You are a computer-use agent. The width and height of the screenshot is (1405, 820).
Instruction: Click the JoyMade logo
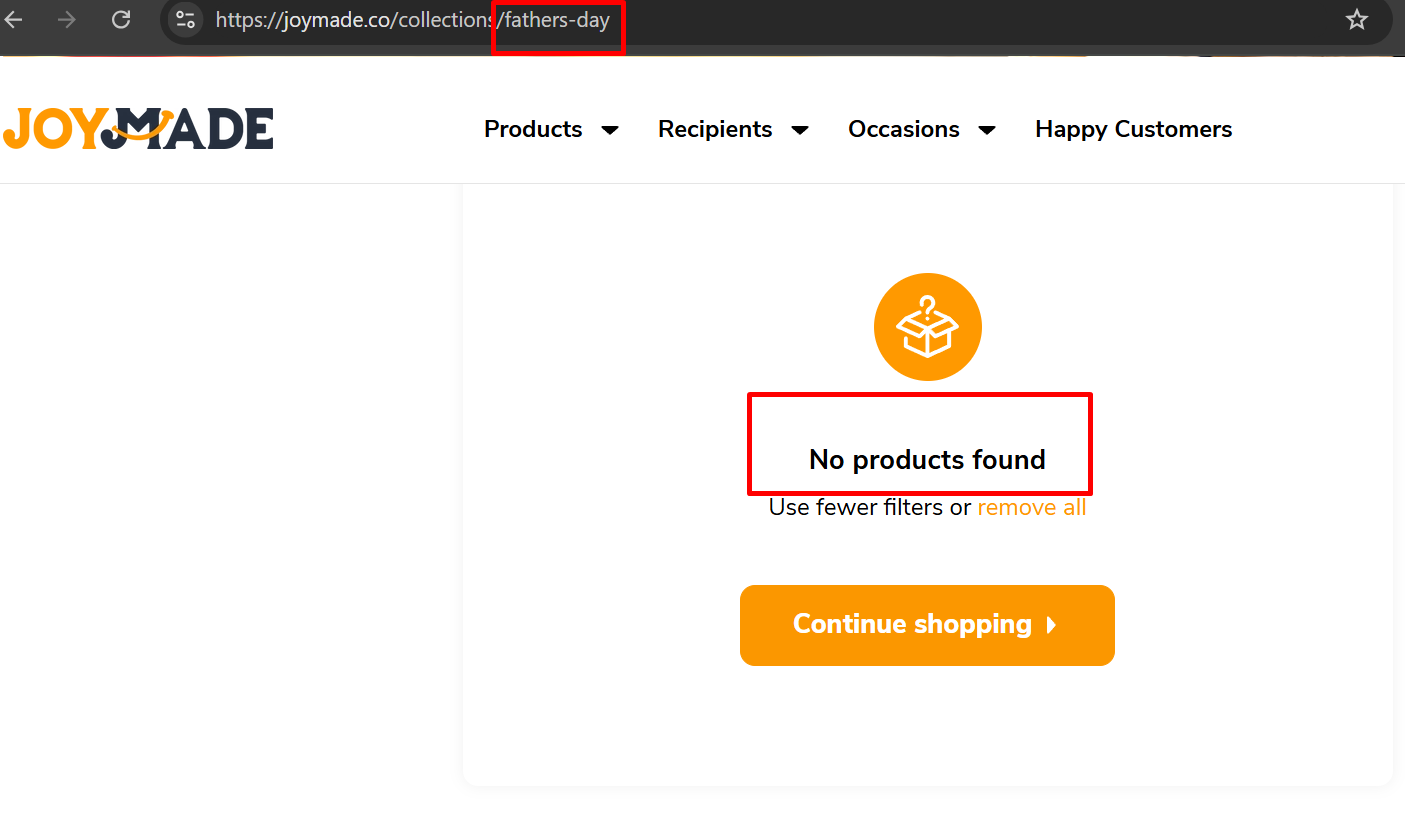pyautogui.click(x=138, y=129)
